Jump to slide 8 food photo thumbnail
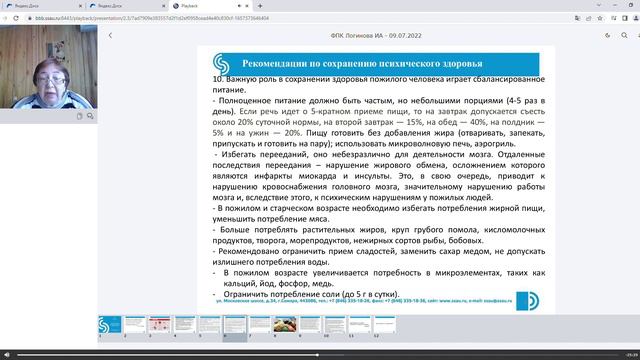 [285, 325]
